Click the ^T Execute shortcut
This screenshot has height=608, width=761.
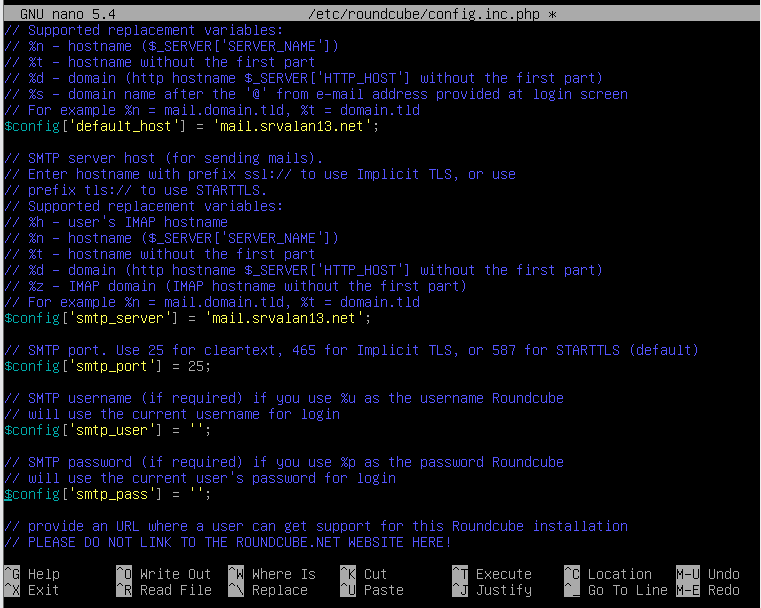coord(492,574)
